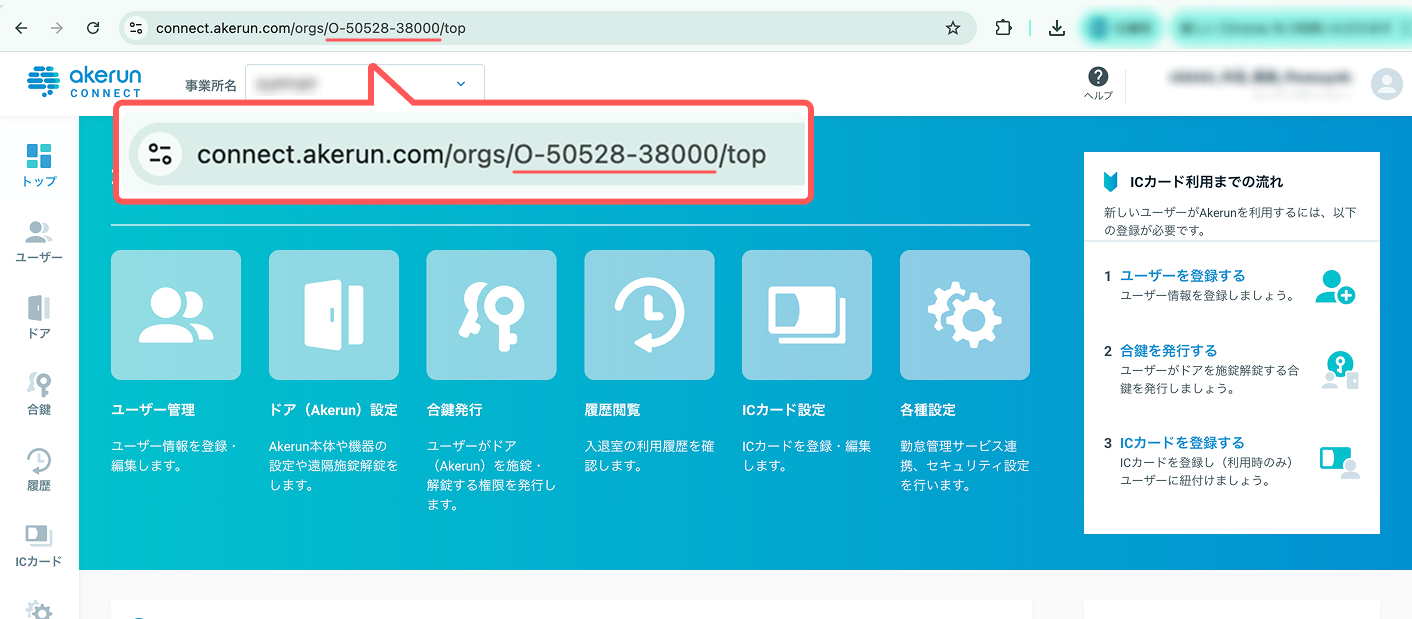Open 合鍵 in the sidebar

click(x=39, y=393)
